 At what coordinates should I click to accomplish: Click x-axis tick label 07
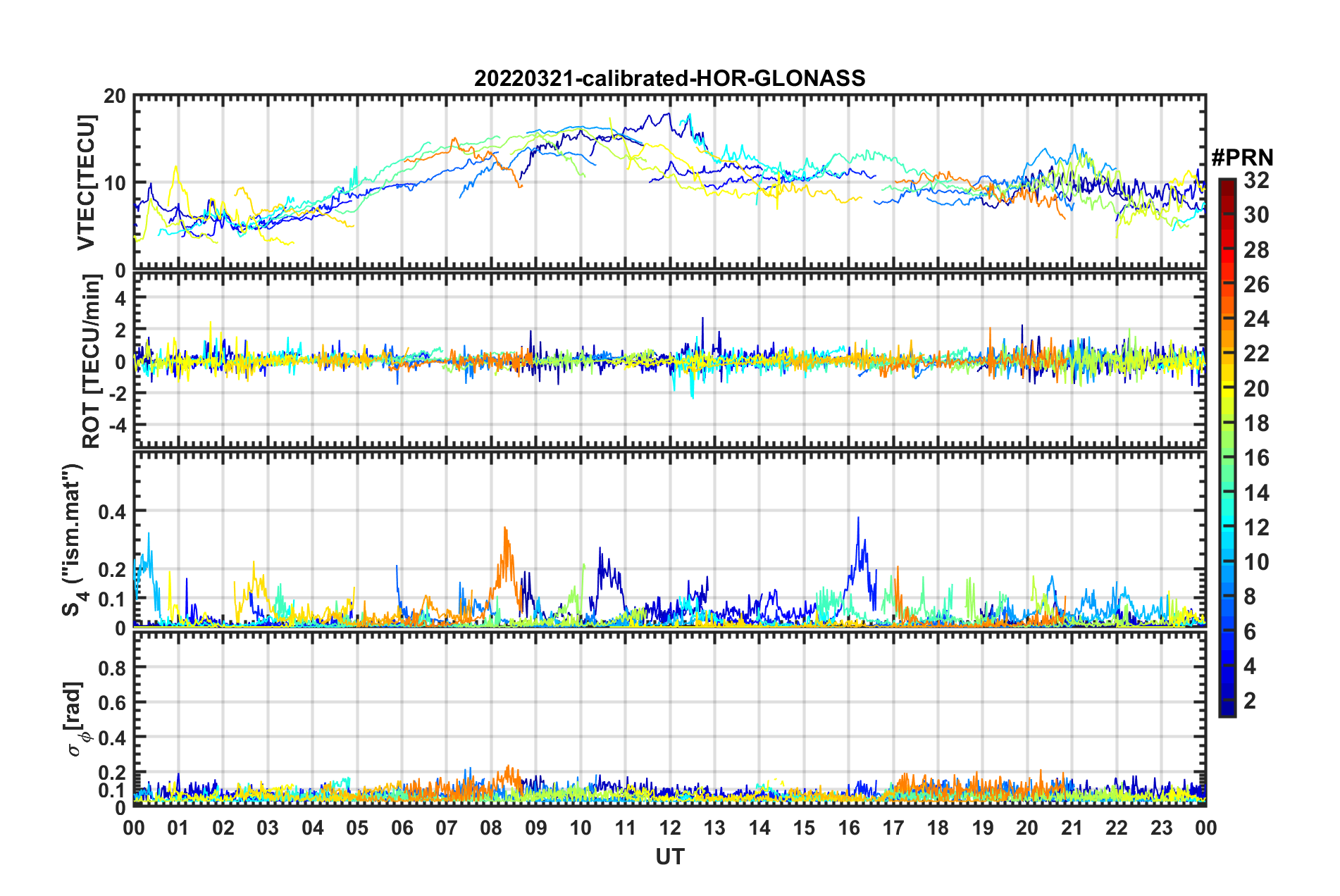coord(447,828)
